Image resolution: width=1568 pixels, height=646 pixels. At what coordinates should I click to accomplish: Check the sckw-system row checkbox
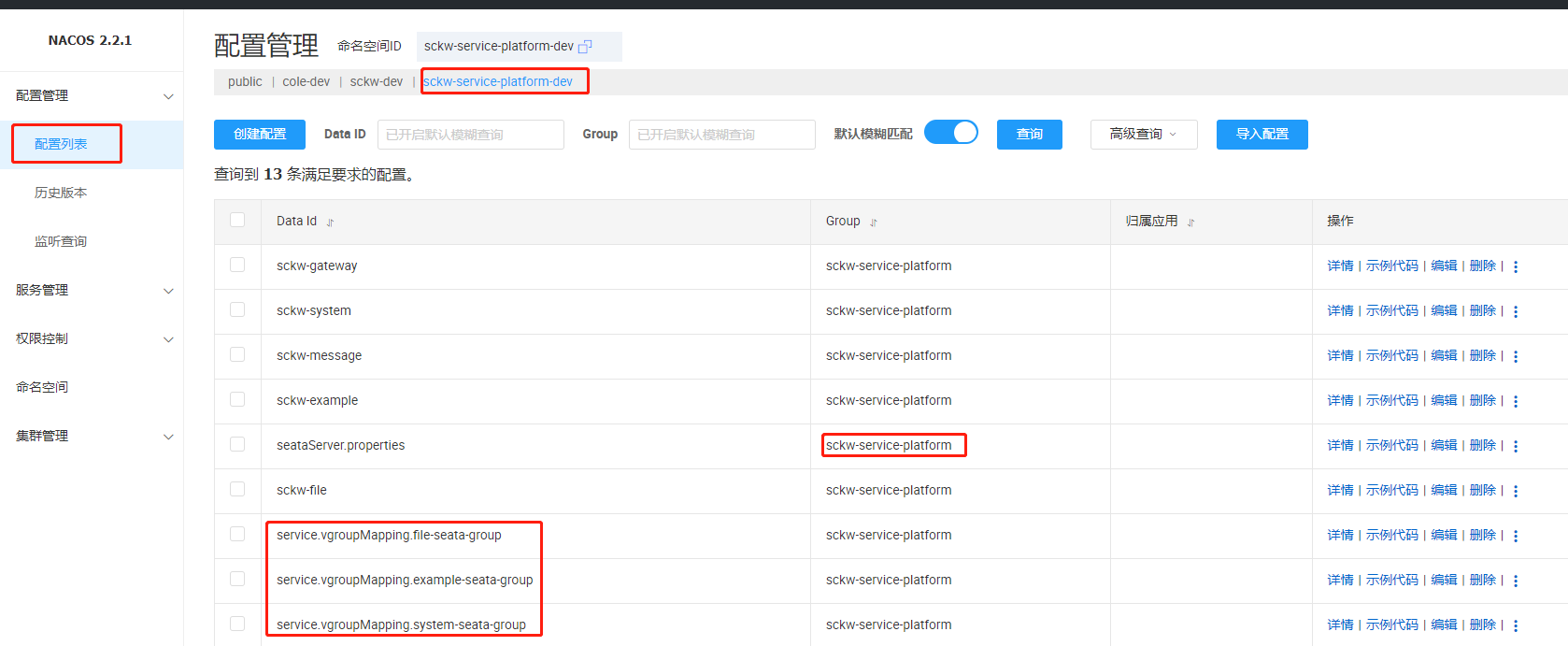(237, 309)
